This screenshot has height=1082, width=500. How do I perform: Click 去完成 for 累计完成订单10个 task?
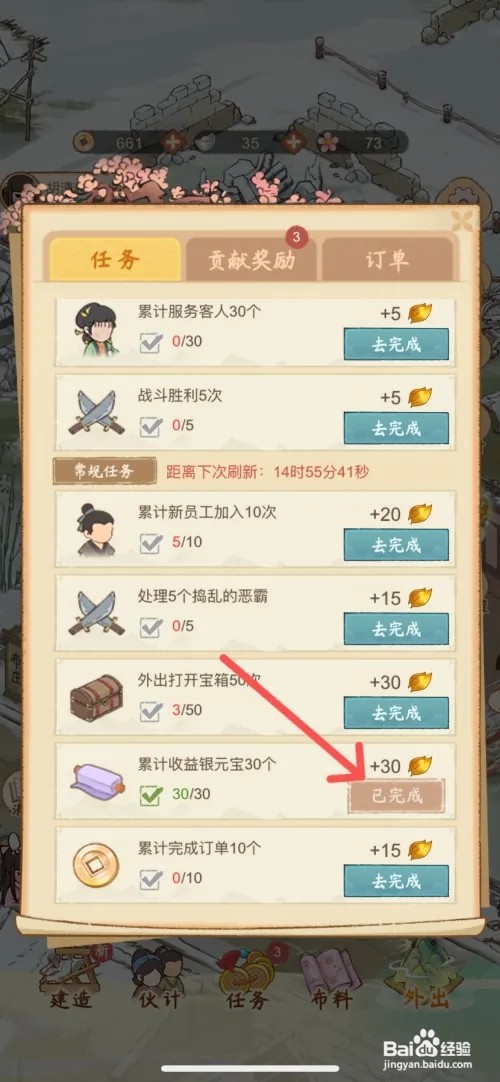click(x=397, y=881)
